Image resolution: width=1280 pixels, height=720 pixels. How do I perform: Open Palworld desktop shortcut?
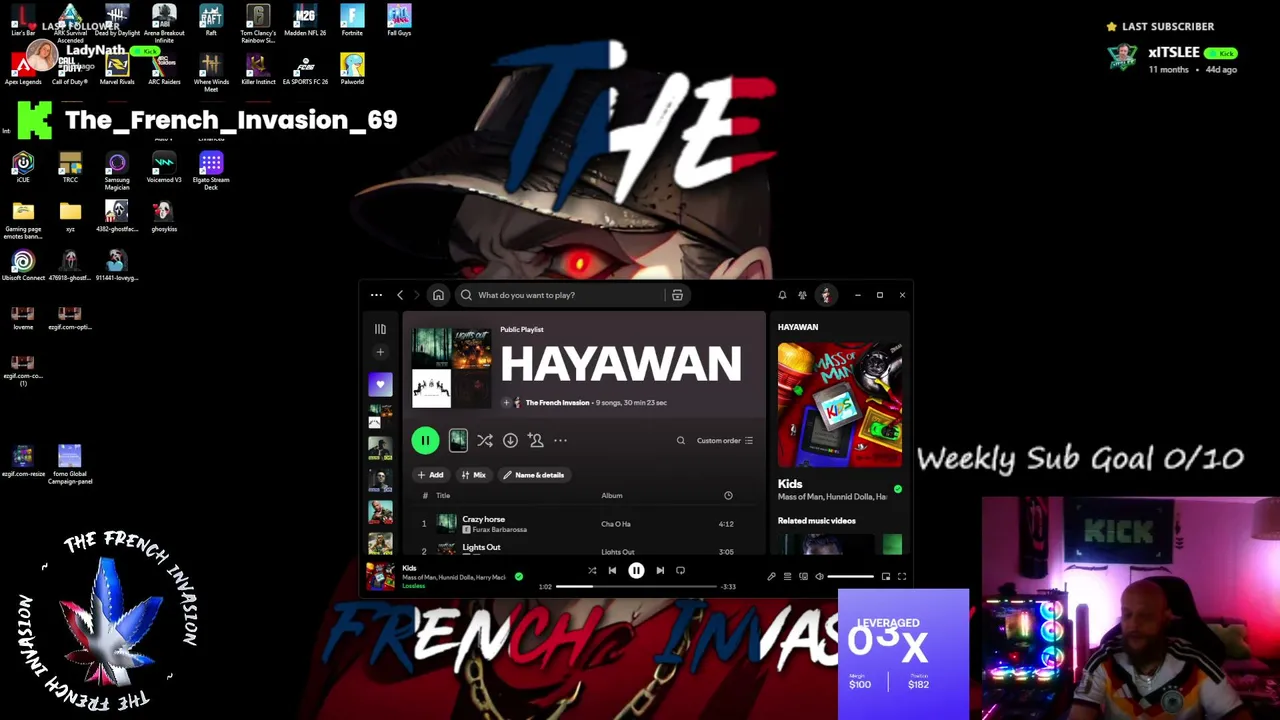coord(352,69)
